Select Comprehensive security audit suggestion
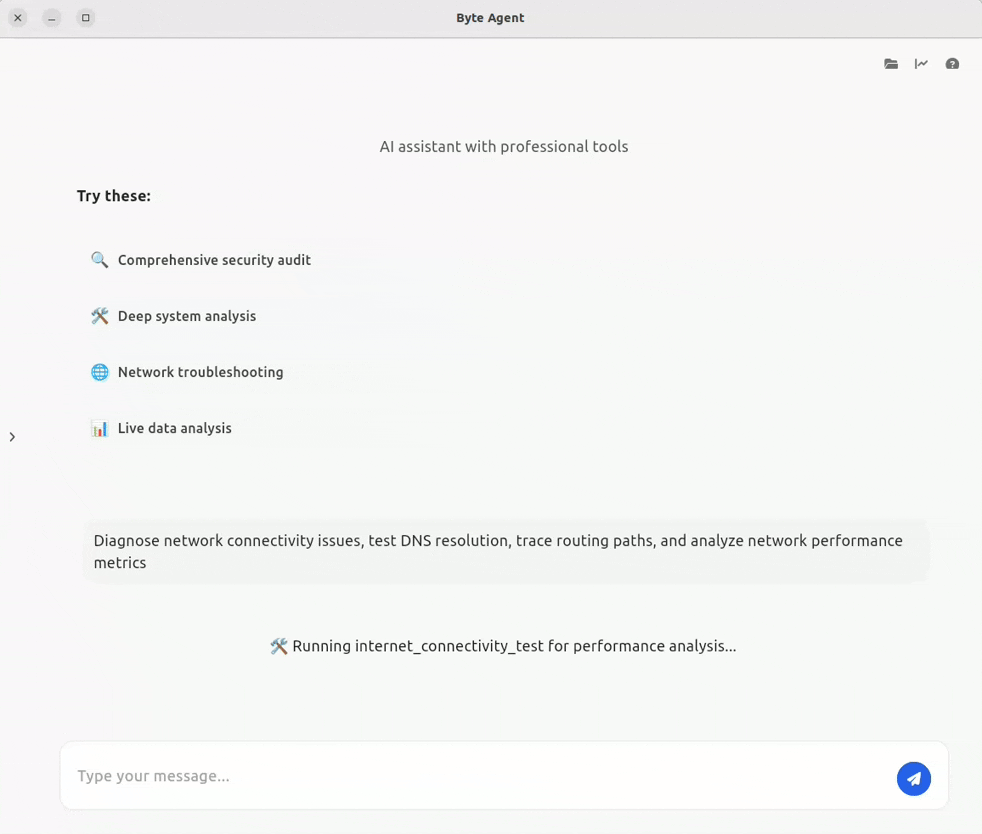The width and height of the screenshot is (982, 834). (201, 260)
